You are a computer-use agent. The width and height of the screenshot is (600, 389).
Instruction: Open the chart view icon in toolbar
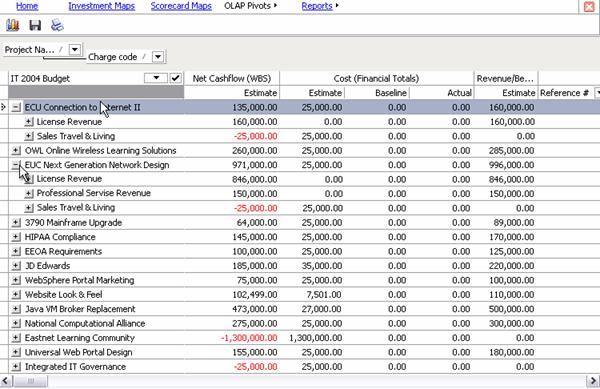13,25
